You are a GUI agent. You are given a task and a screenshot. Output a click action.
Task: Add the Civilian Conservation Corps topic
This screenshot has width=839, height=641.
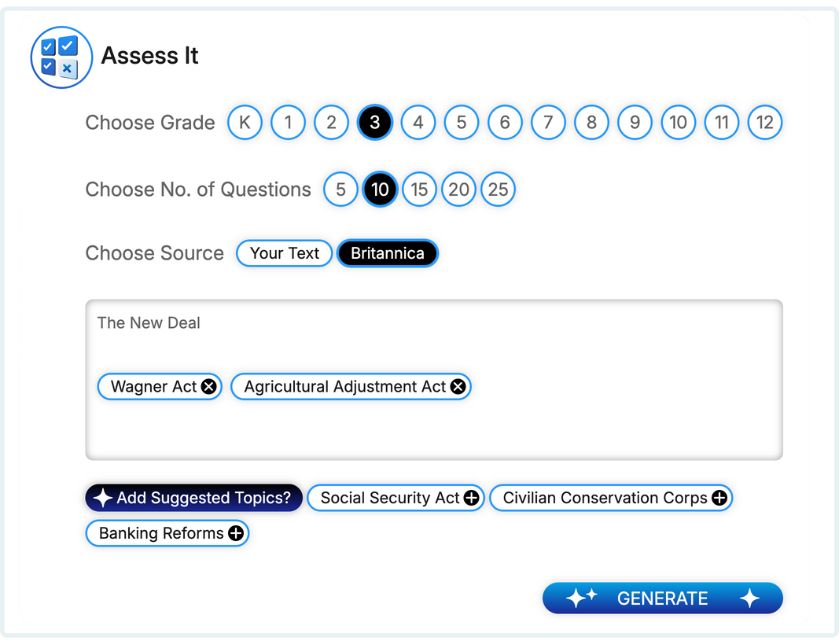click(720, 498)
